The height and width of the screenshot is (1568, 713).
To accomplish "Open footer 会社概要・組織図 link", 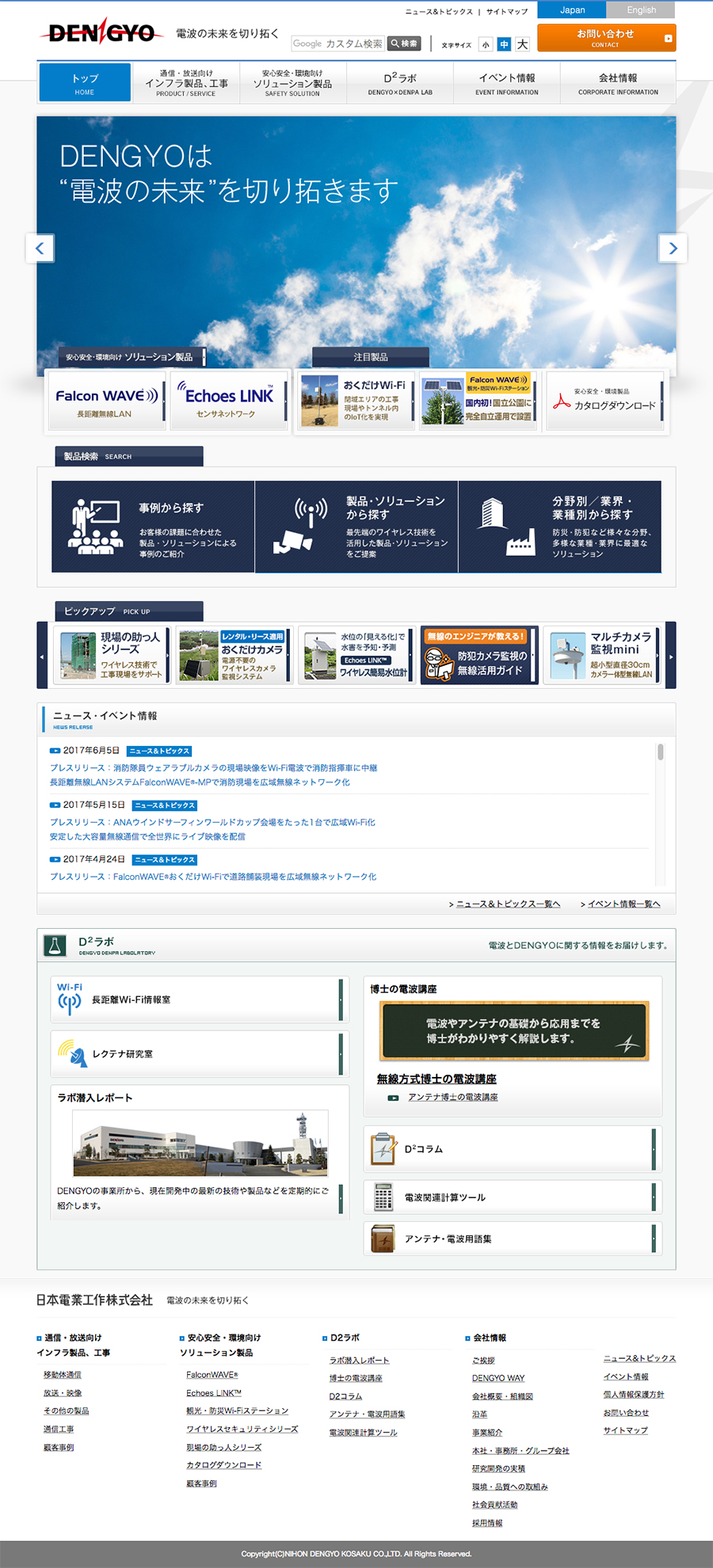I will click(x=502, y=1396).
